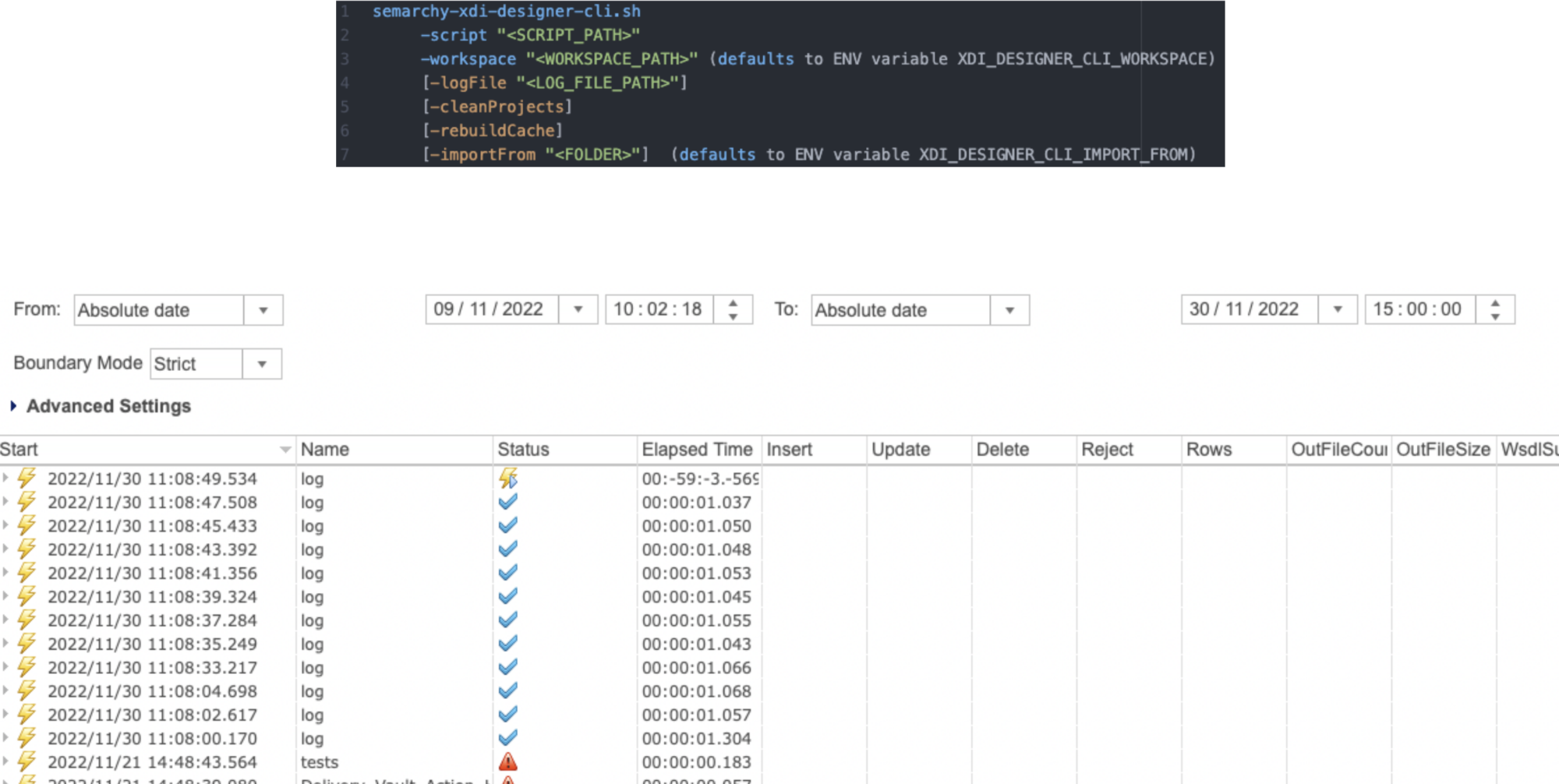
Task: Click lightning icon of session started 11:08:47.508
Action: [27, 502]
